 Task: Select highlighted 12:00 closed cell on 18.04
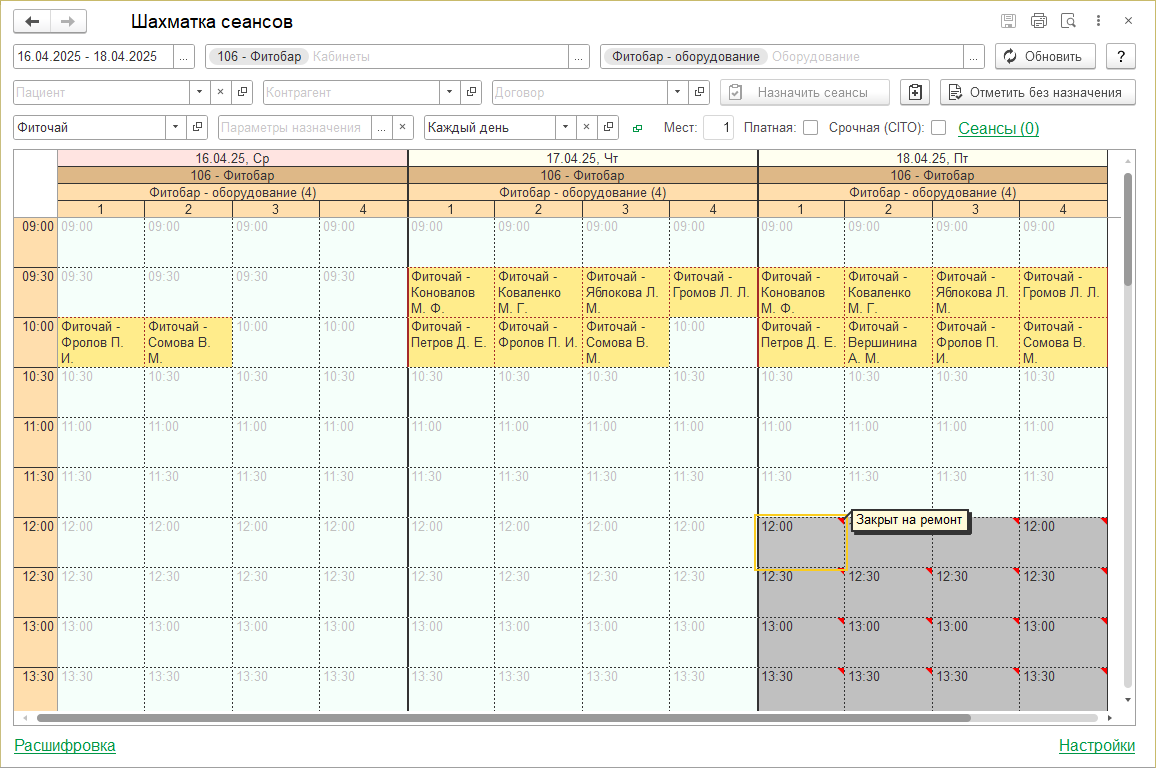[x=801, y=542]
